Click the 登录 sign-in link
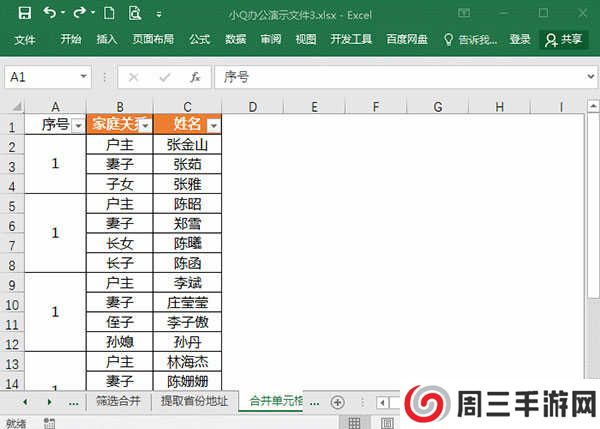This screenshot has height=429, width=600. coord(520,39)
